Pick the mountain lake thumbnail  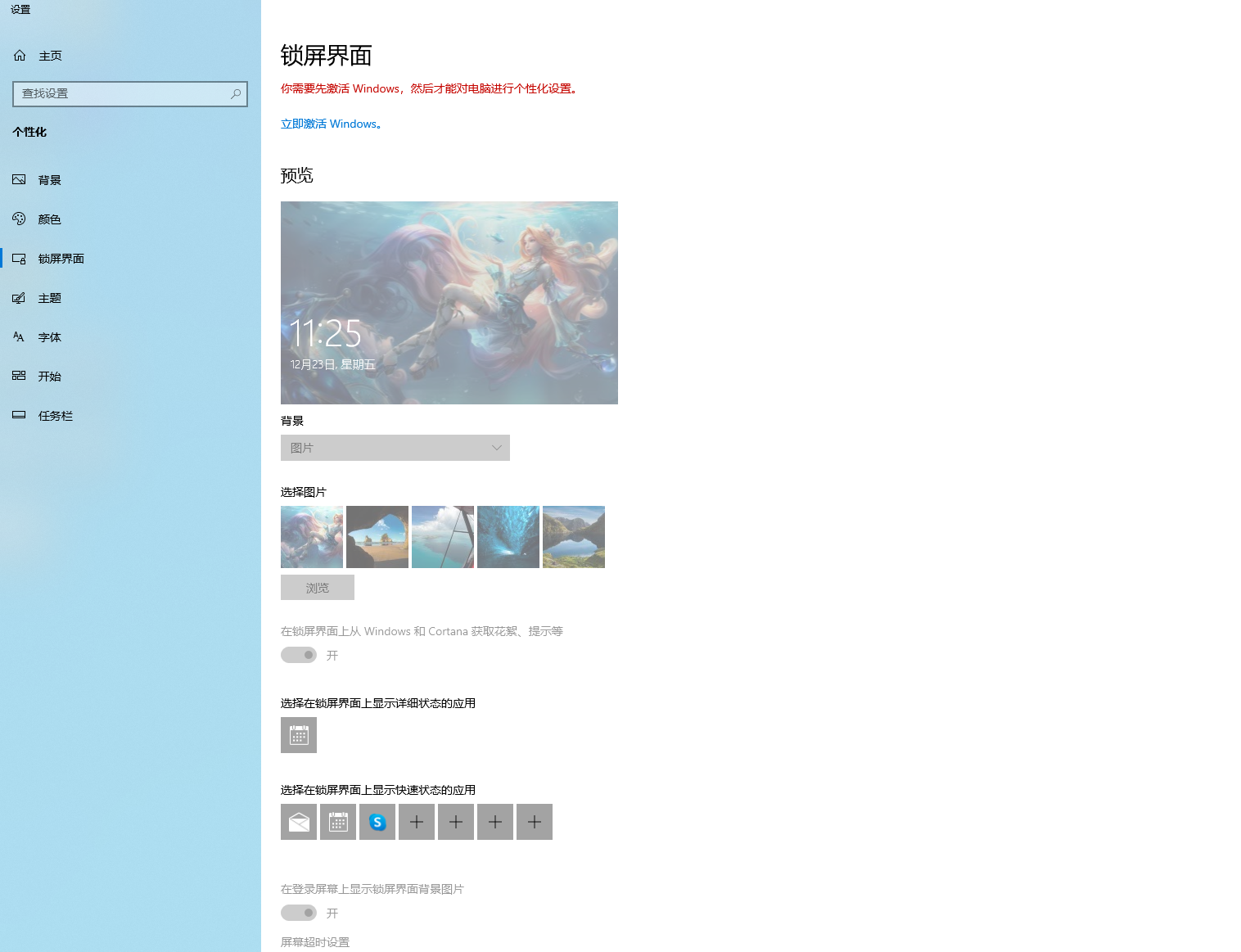[x=574, y=537]
